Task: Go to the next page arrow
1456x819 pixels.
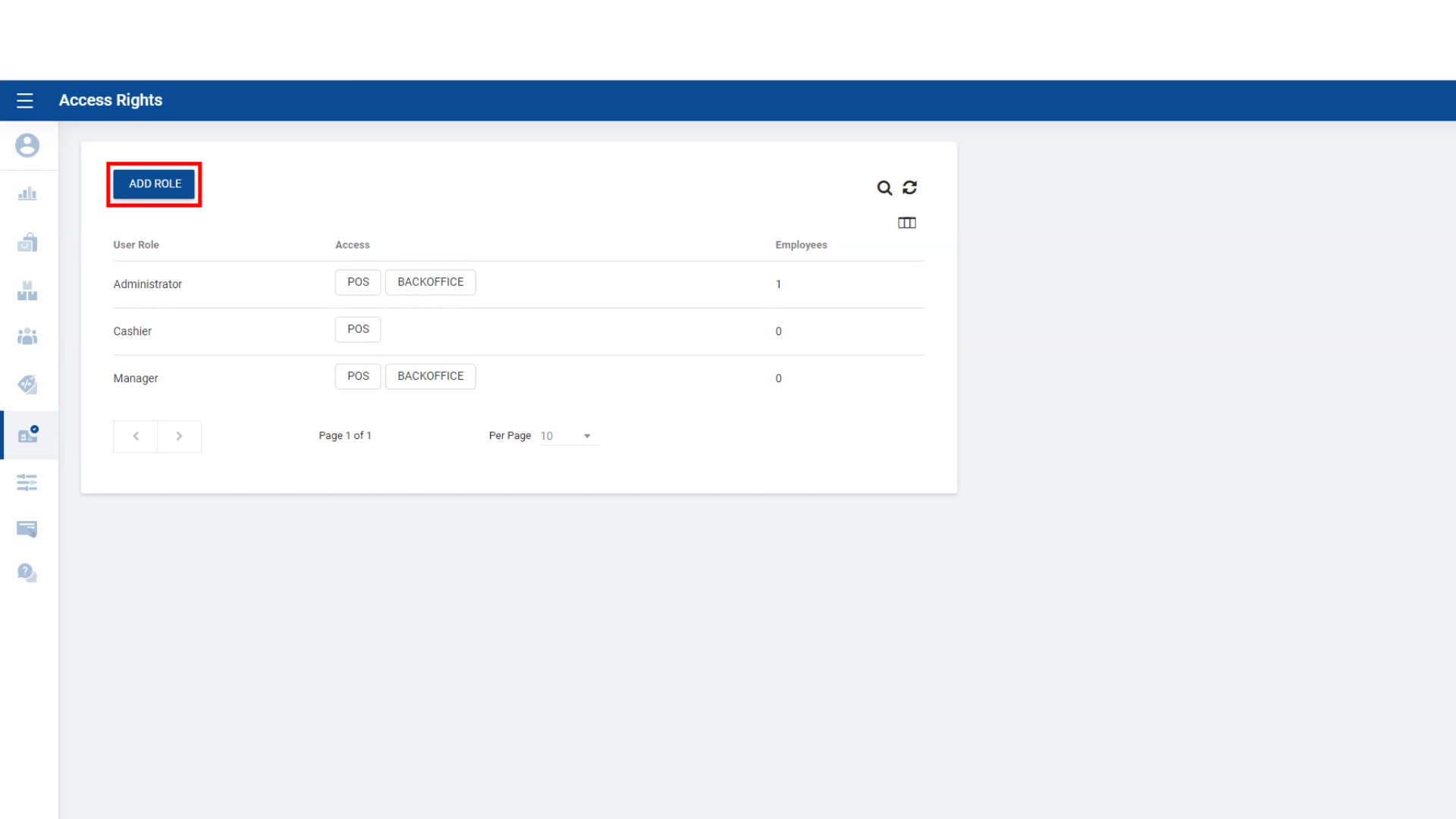Action: point(179,436)
